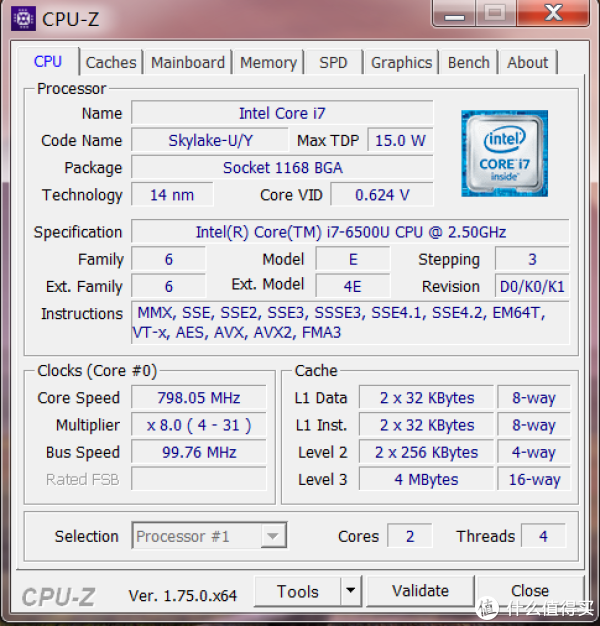Click the empty Rated FSB field

pyautogui.click(x=199, y=479)
